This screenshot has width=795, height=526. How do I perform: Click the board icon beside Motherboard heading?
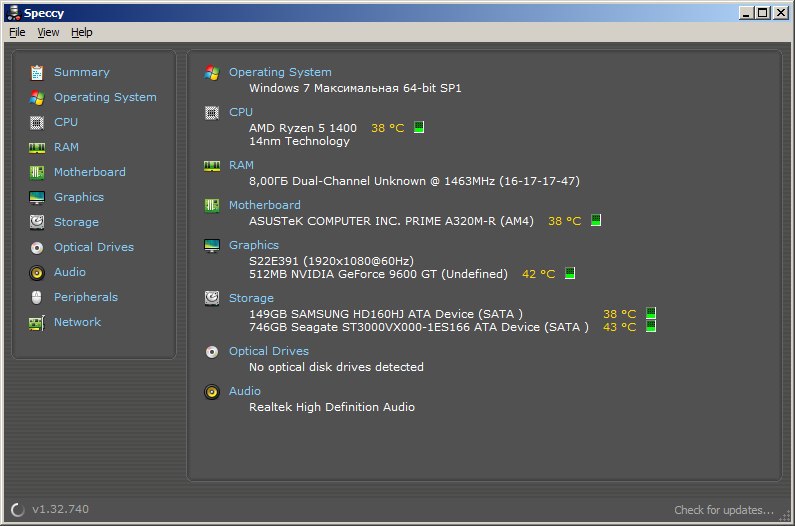click(x=212, y=205)
